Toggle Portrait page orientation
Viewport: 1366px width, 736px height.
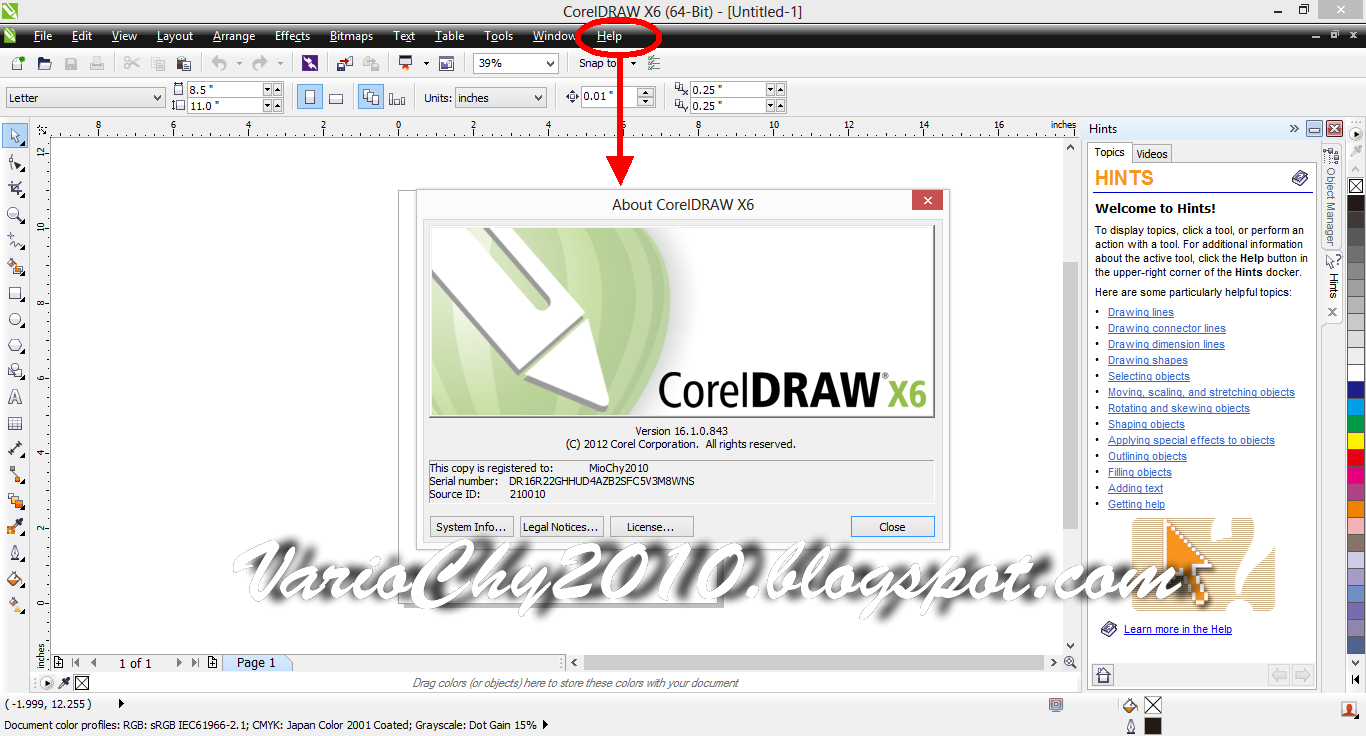(x=310, y=97)
